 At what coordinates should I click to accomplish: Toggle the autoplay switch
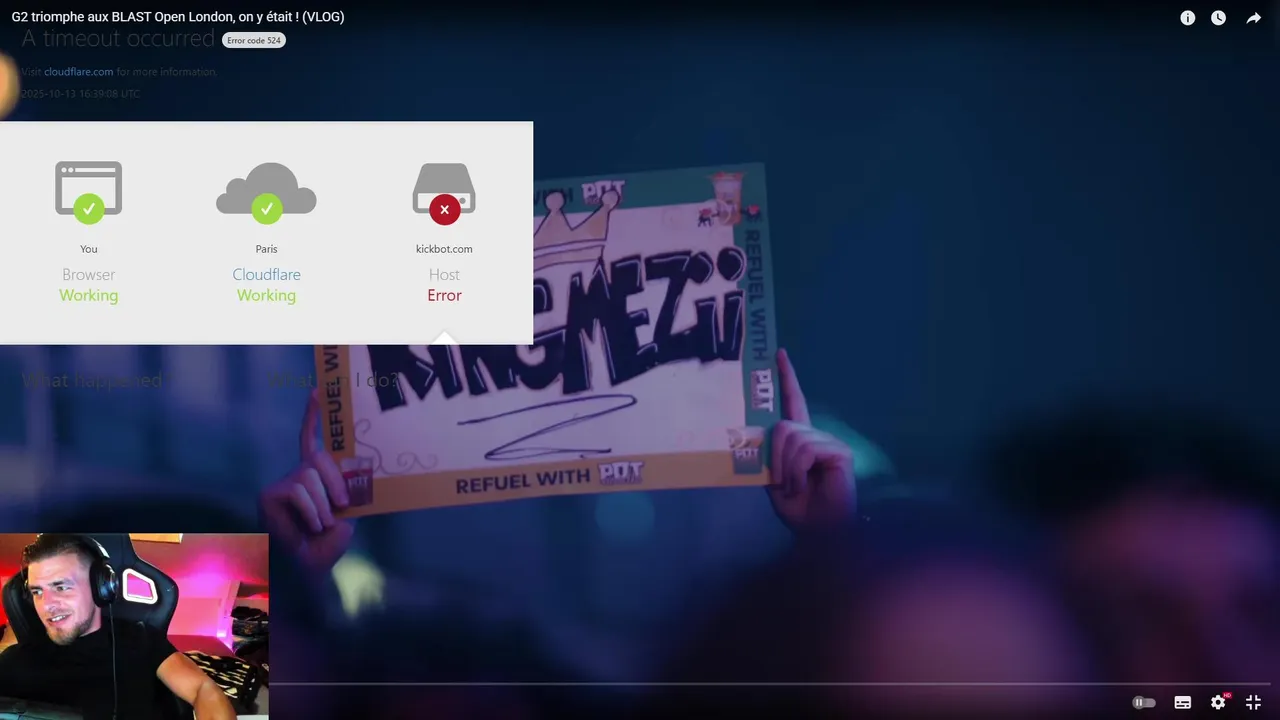1143,703
